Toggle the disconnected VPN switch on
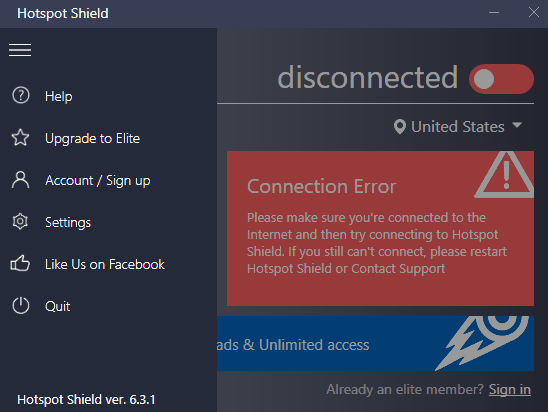 pyautogui.click(x=501, y=79)
